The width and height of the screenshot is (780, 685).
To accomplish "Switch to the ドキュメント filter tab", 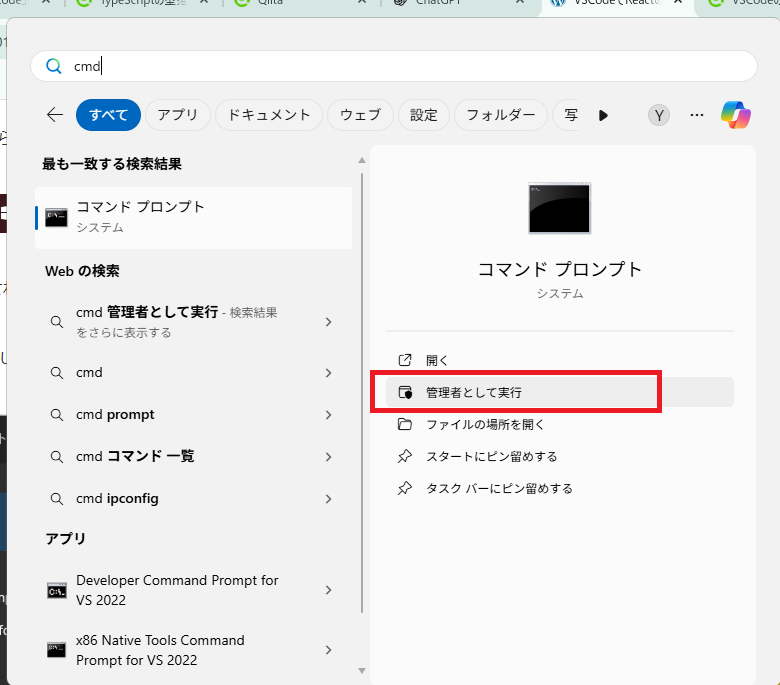I will (x=269, y=115).
